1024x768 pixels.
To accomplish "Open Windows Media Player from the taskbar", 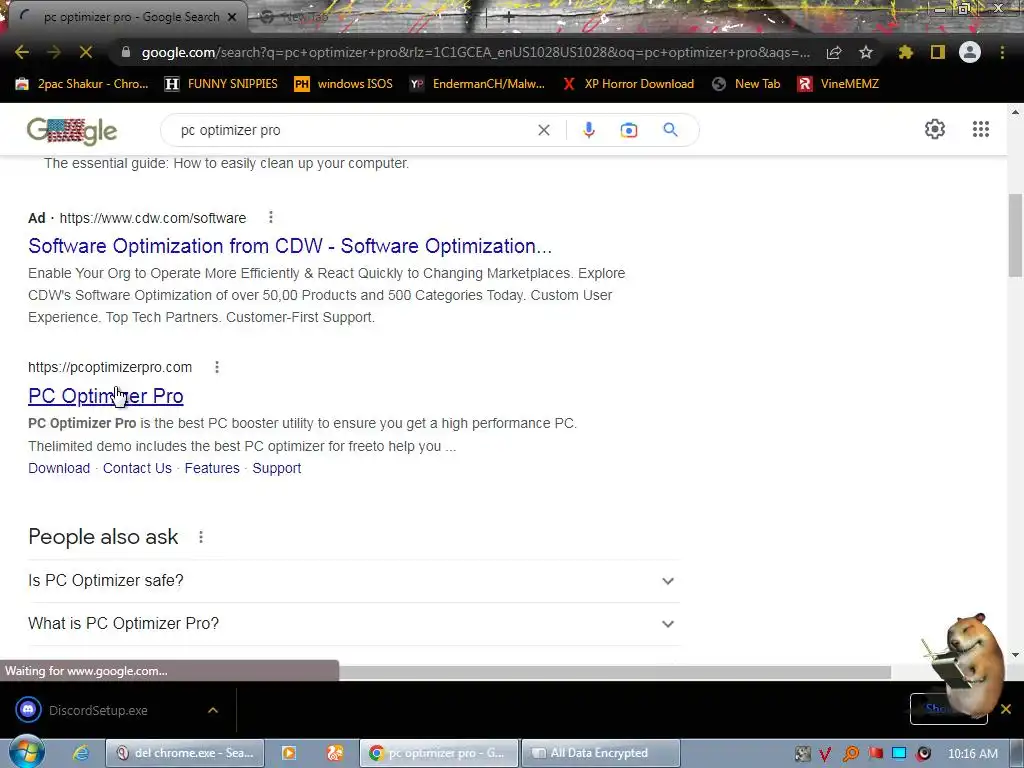I will [x=289, y=753].
